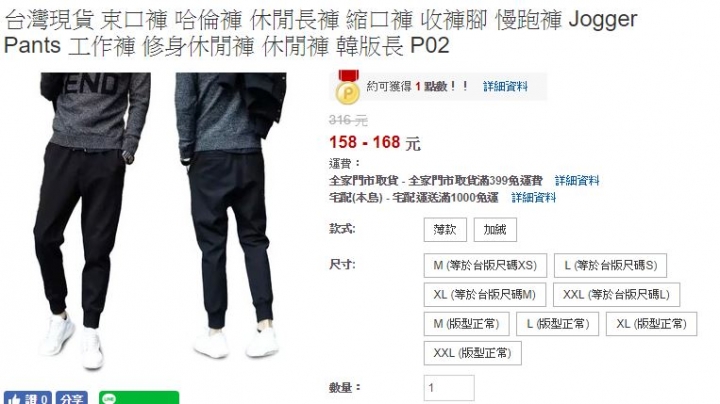Pick size L (版型正常)

(557, 324)
